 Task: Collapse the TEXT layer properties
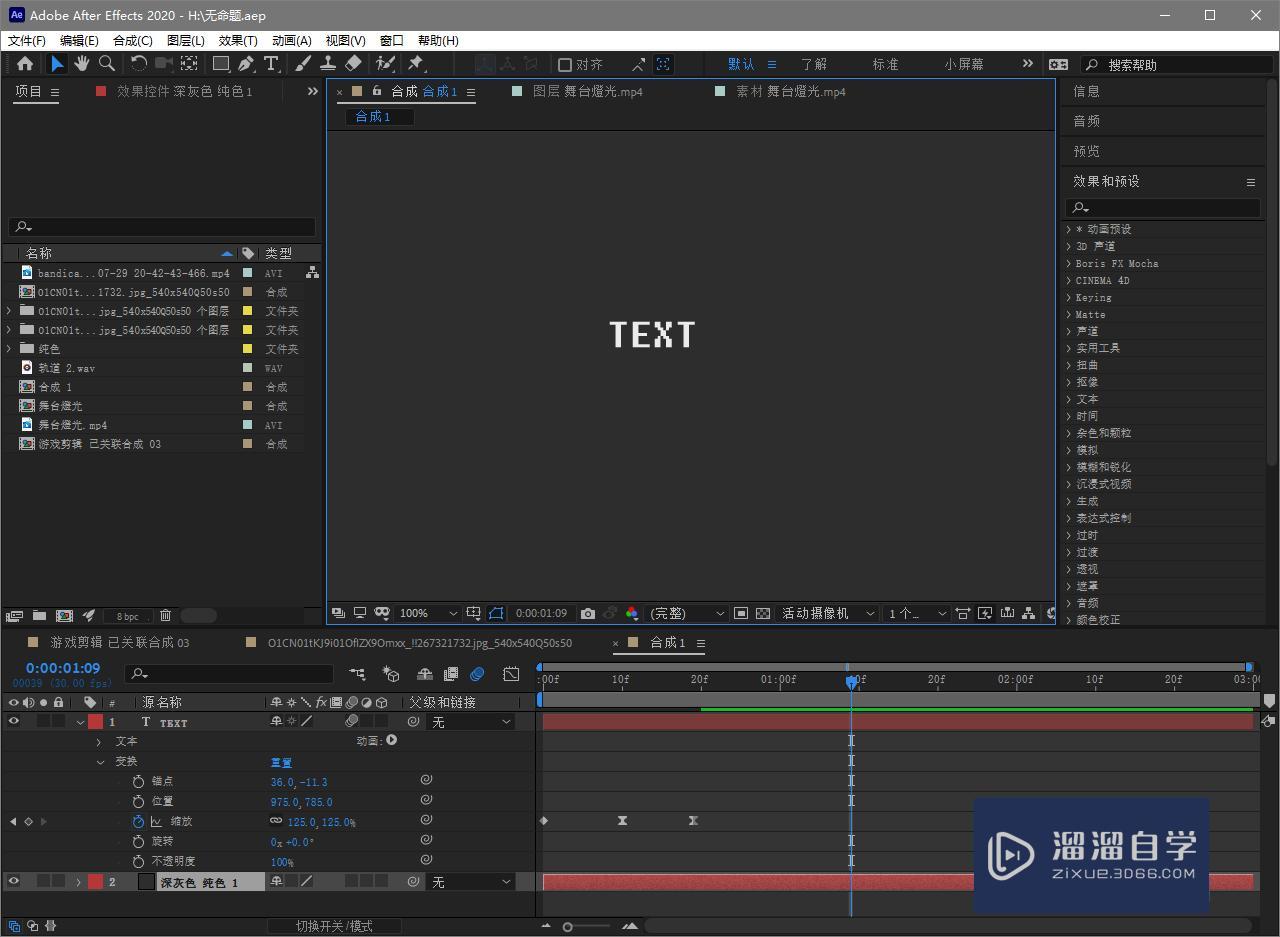click(80, 722)
